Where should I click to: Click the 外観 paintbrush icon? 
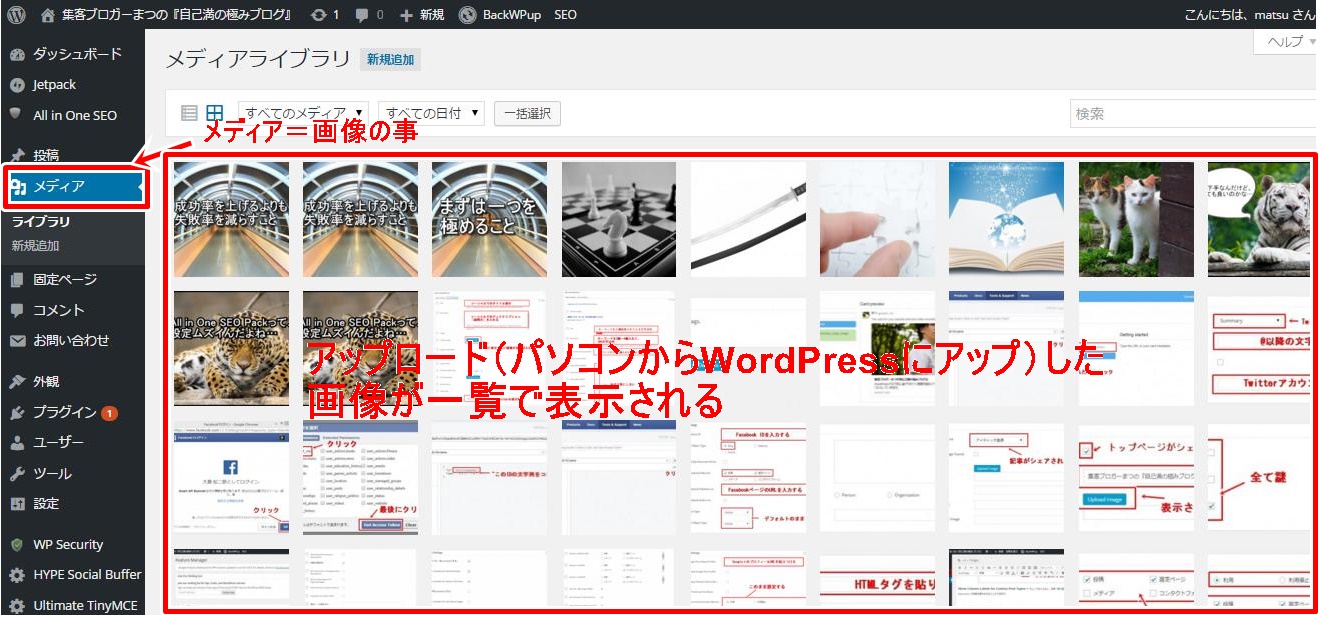[x=17, y=382]
